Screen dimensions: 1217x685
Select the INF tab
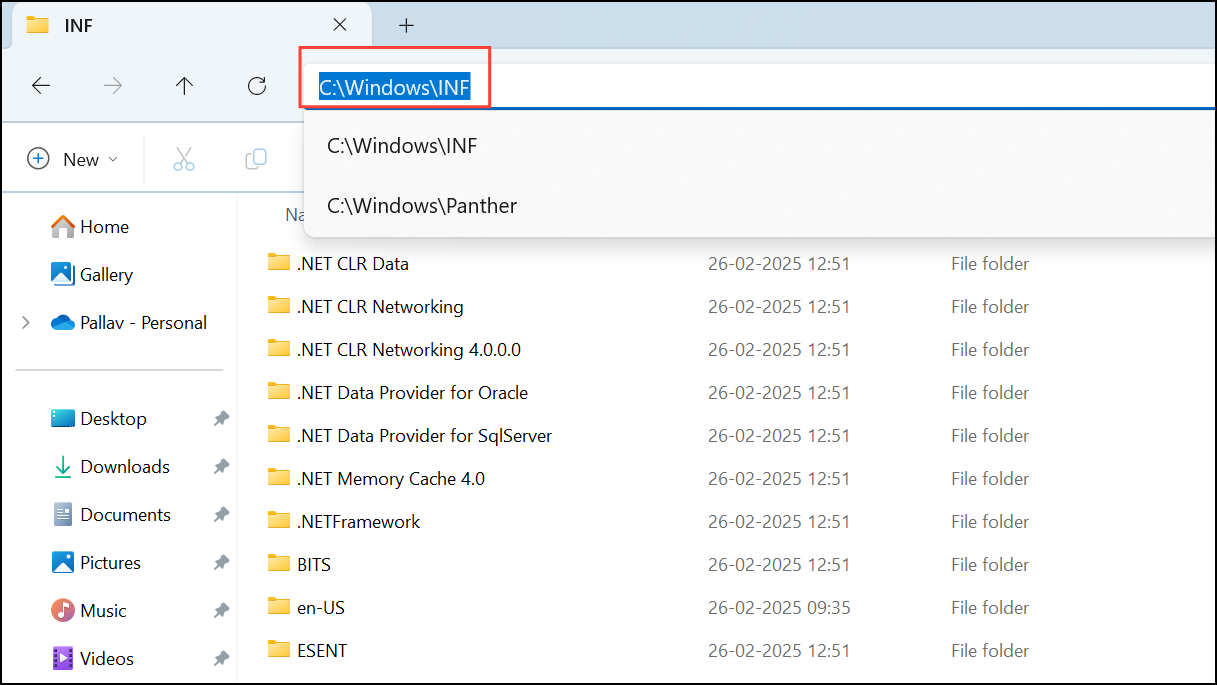tap(190, 25)
